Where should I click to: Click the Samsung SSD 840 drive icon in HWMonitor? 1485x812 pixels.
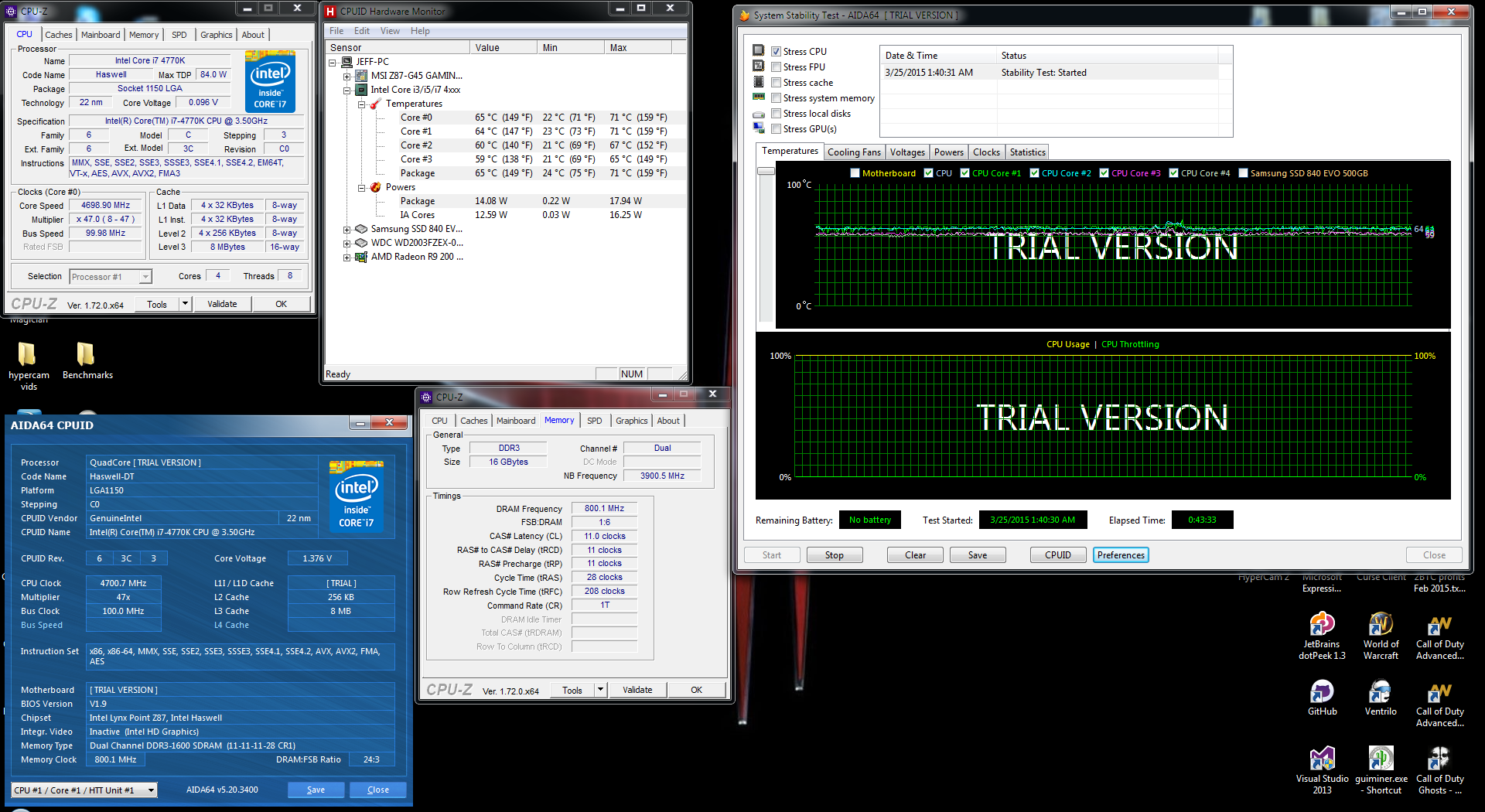361,229
